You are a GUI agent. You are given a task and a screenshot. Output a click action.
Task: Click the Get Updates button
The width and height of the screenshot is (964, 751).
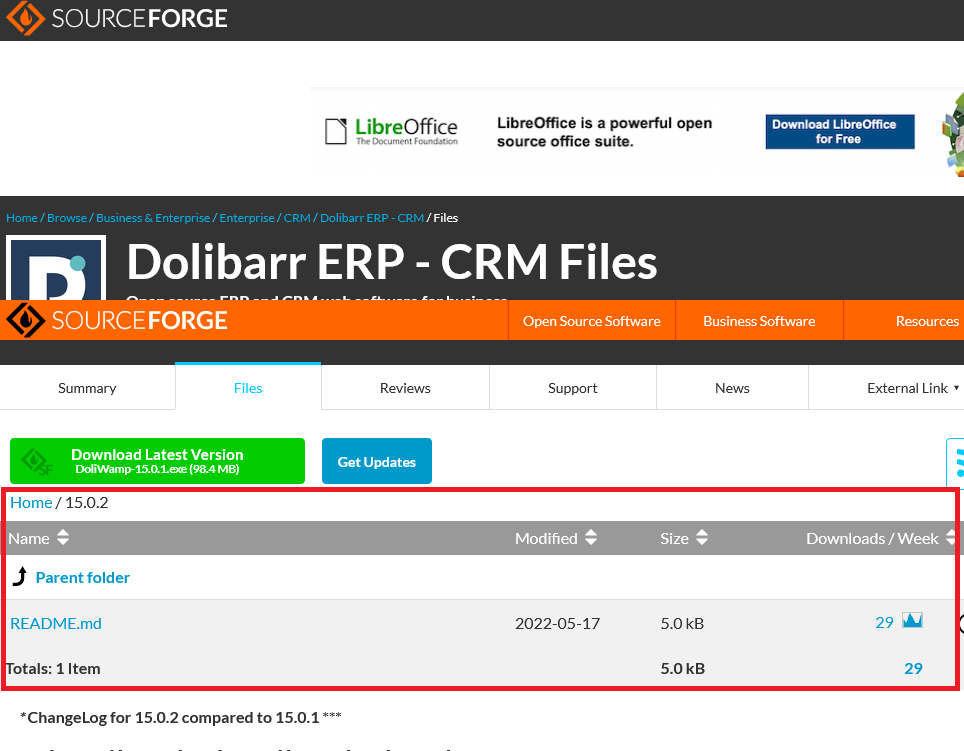coord(377,461)
